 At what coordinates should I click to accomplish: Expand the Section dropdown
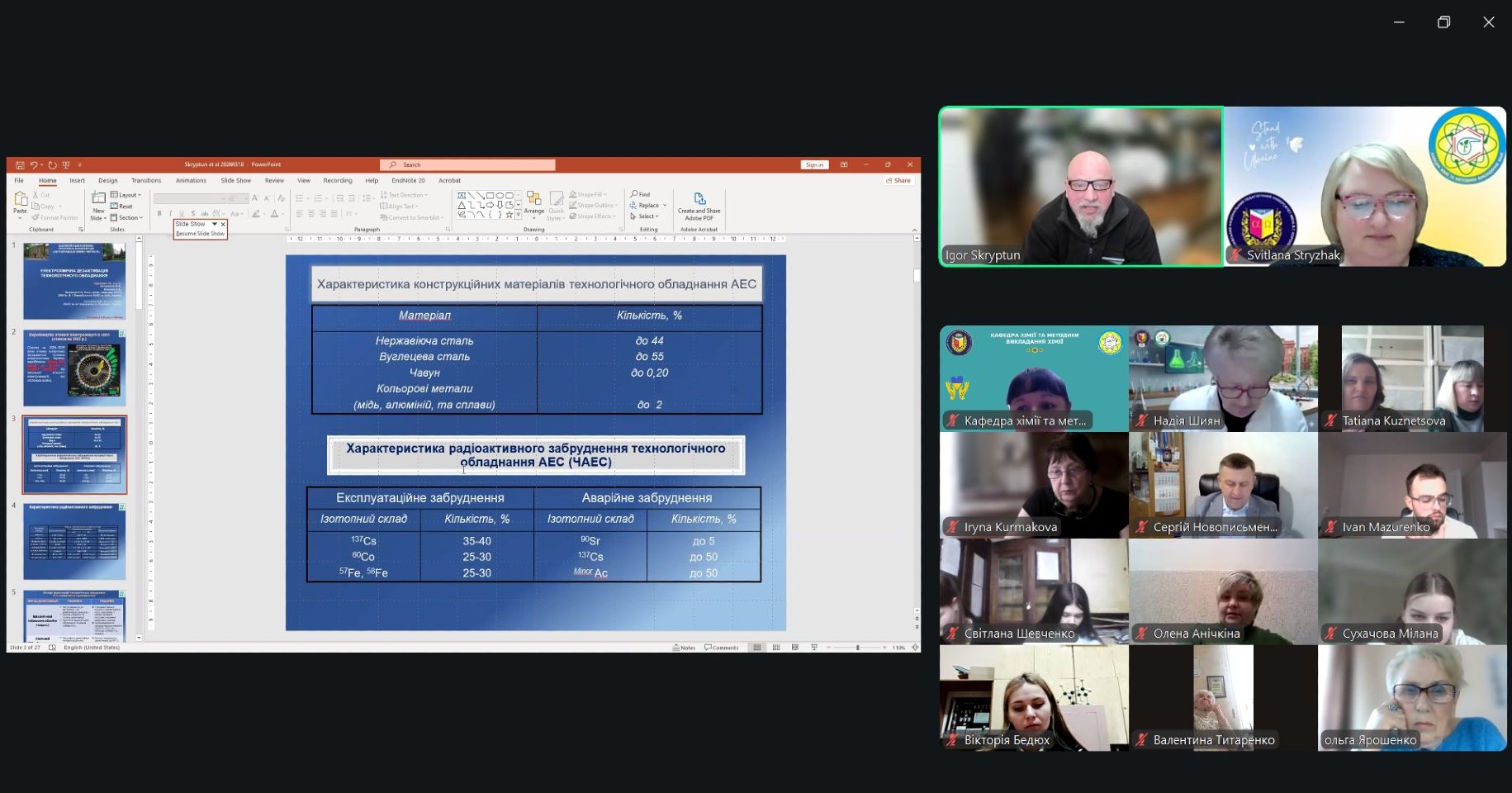click(x=127, y=218)
